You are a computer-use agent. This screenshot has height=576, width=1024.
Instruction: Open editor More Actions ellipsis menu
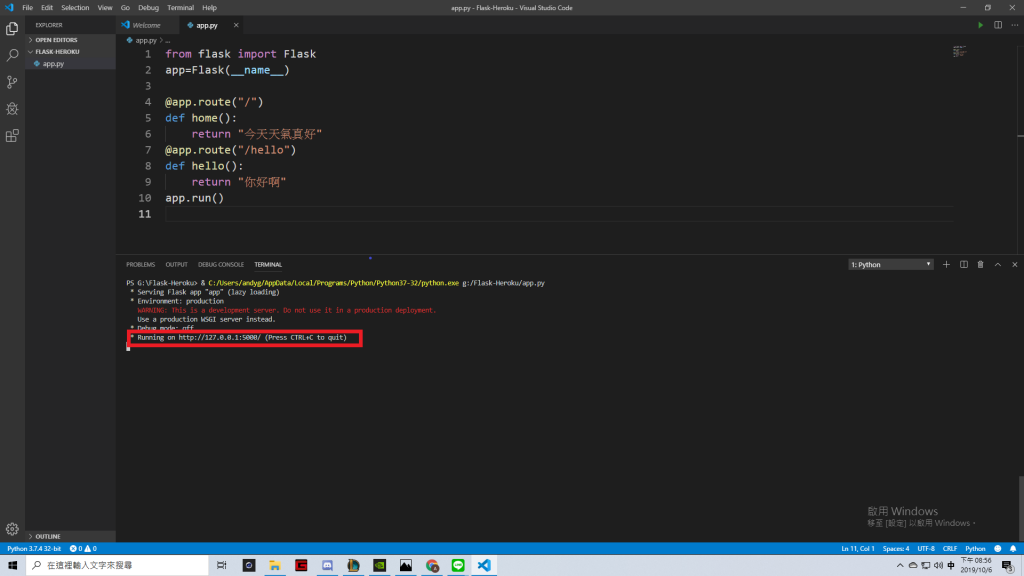(1014, 25)
